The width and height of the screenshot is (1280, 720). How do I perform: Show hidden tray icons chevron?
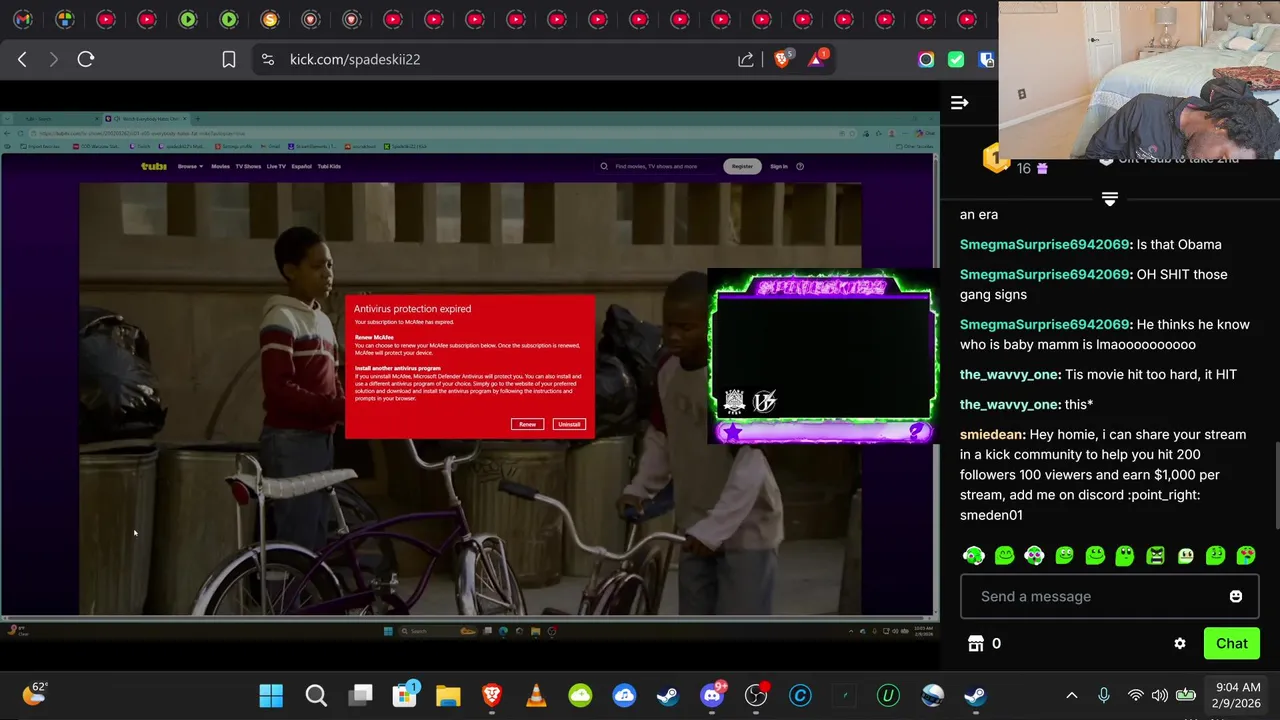point(1072,695)
